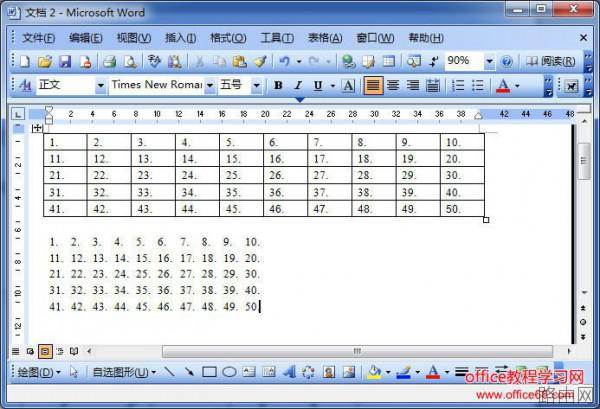Click table cell containing 25.
600x409 pixels.
coord(241,175)
